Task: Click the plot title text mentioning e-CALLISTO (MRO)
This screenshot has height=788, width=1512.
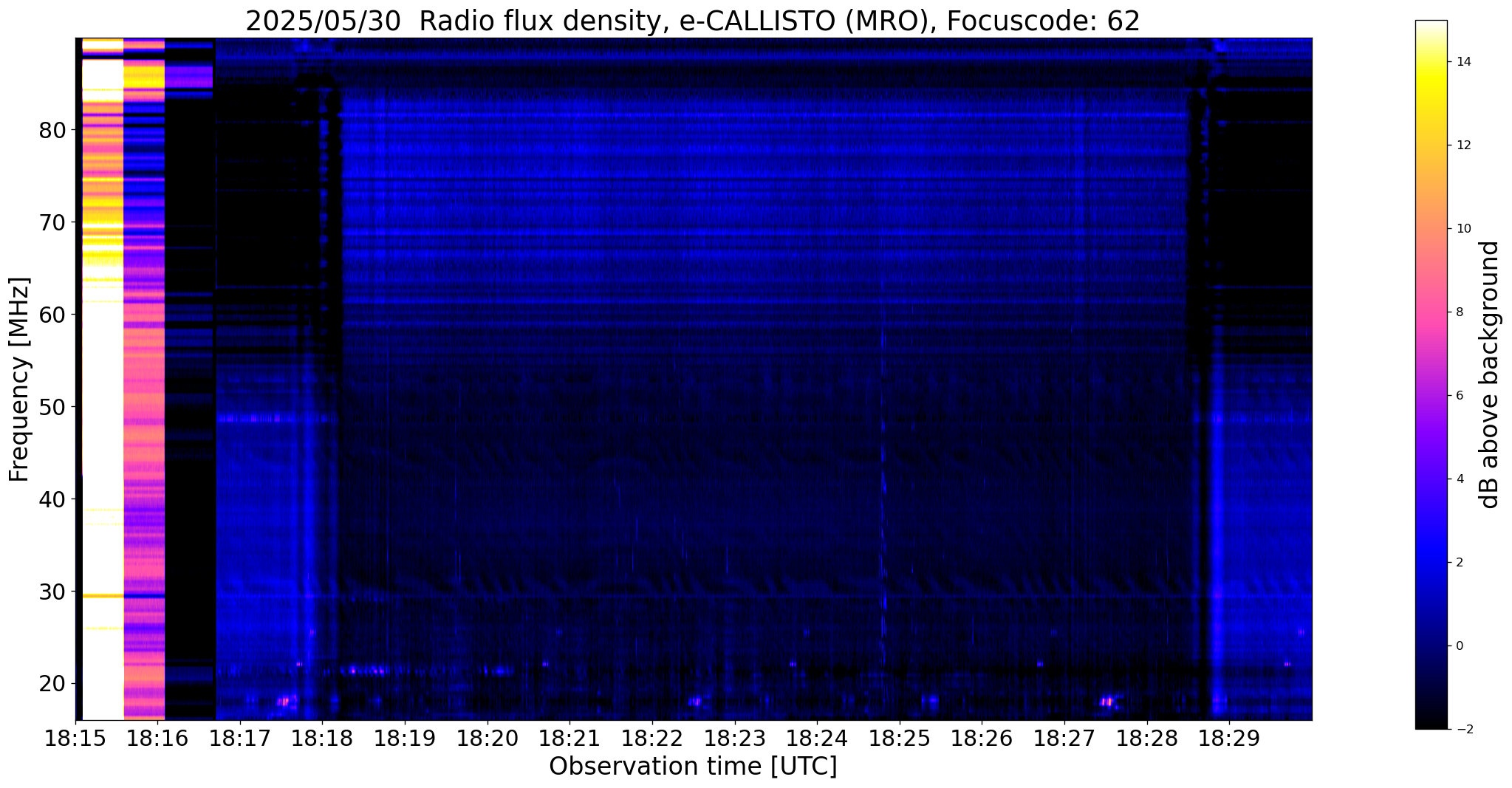Action: point(693,21)
